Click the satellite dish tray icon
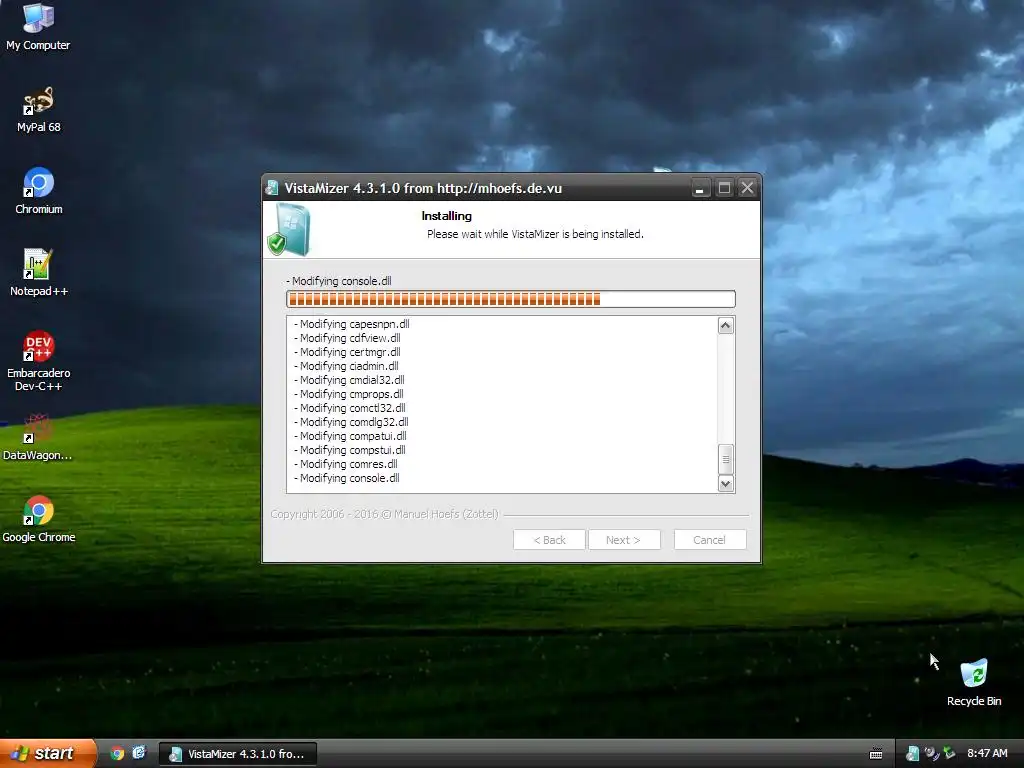Image resolution: width=1024 pixels, height=768 pixels. pos(931,754)
